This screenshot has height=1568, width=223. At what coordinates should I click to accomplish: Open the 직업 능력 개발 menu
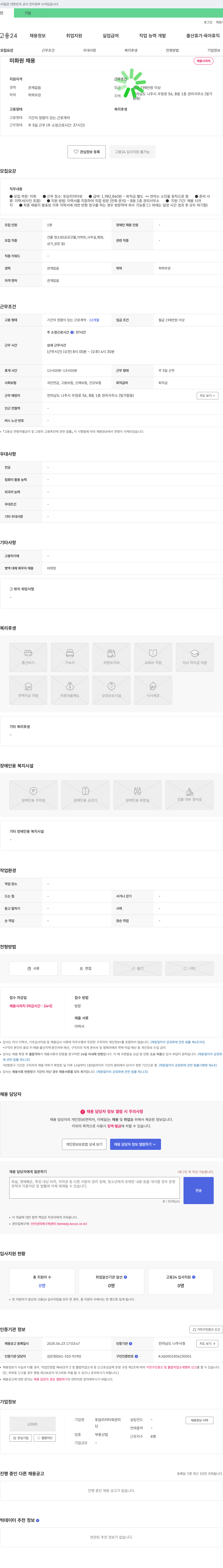(x=152, y=36)
